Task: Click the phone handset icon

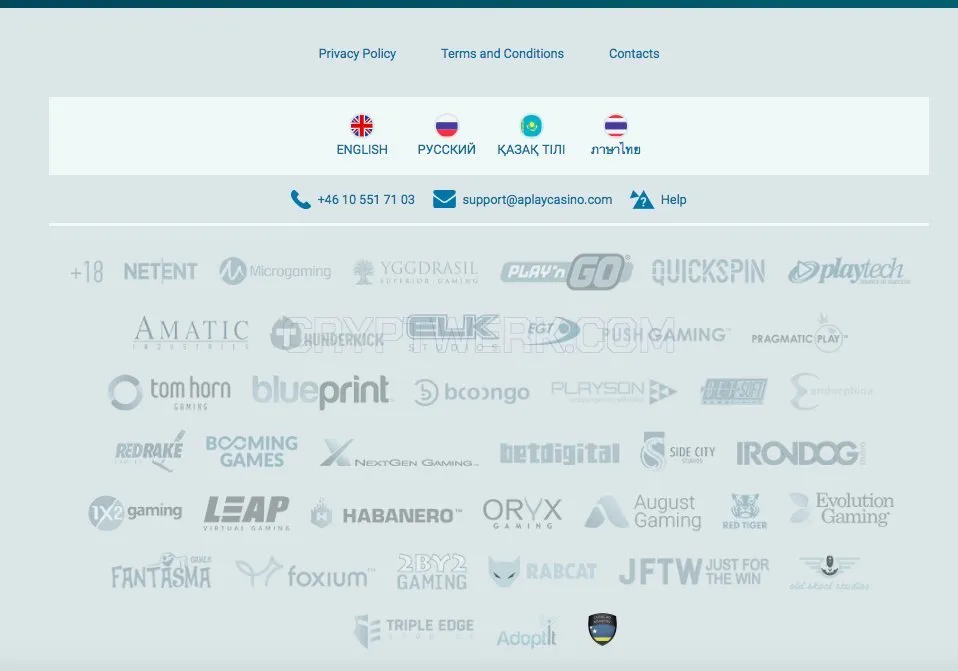Action: click(301, 199)
